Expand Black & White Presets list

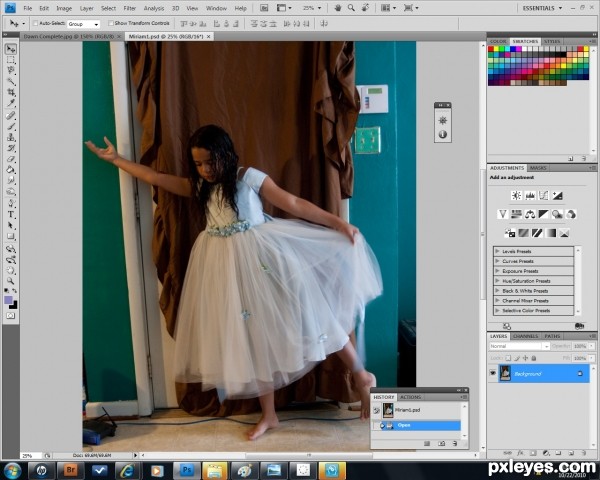click(497, 291)
